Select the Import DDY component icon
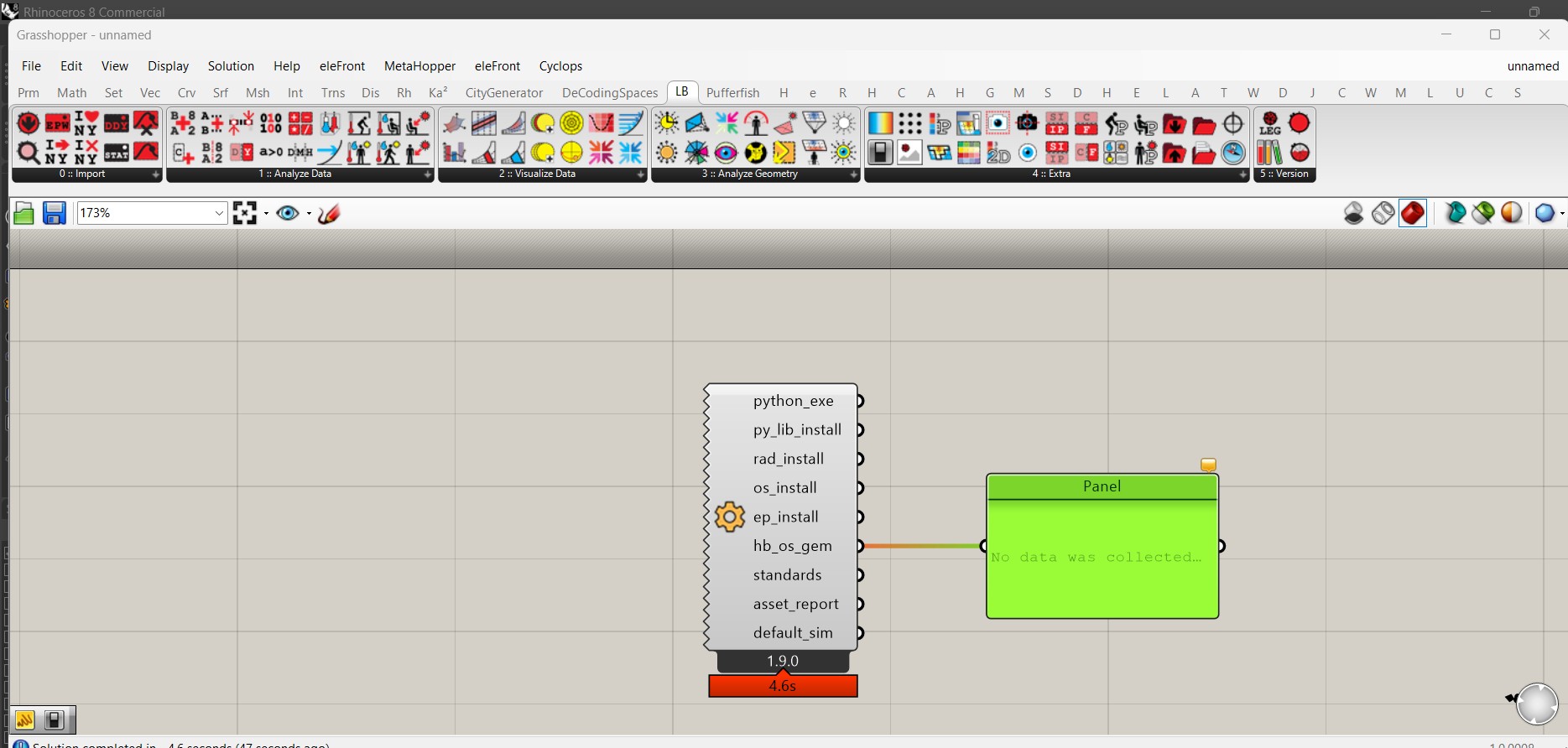1568x748 pixels. pyautogui.click(x=116, y=123)
